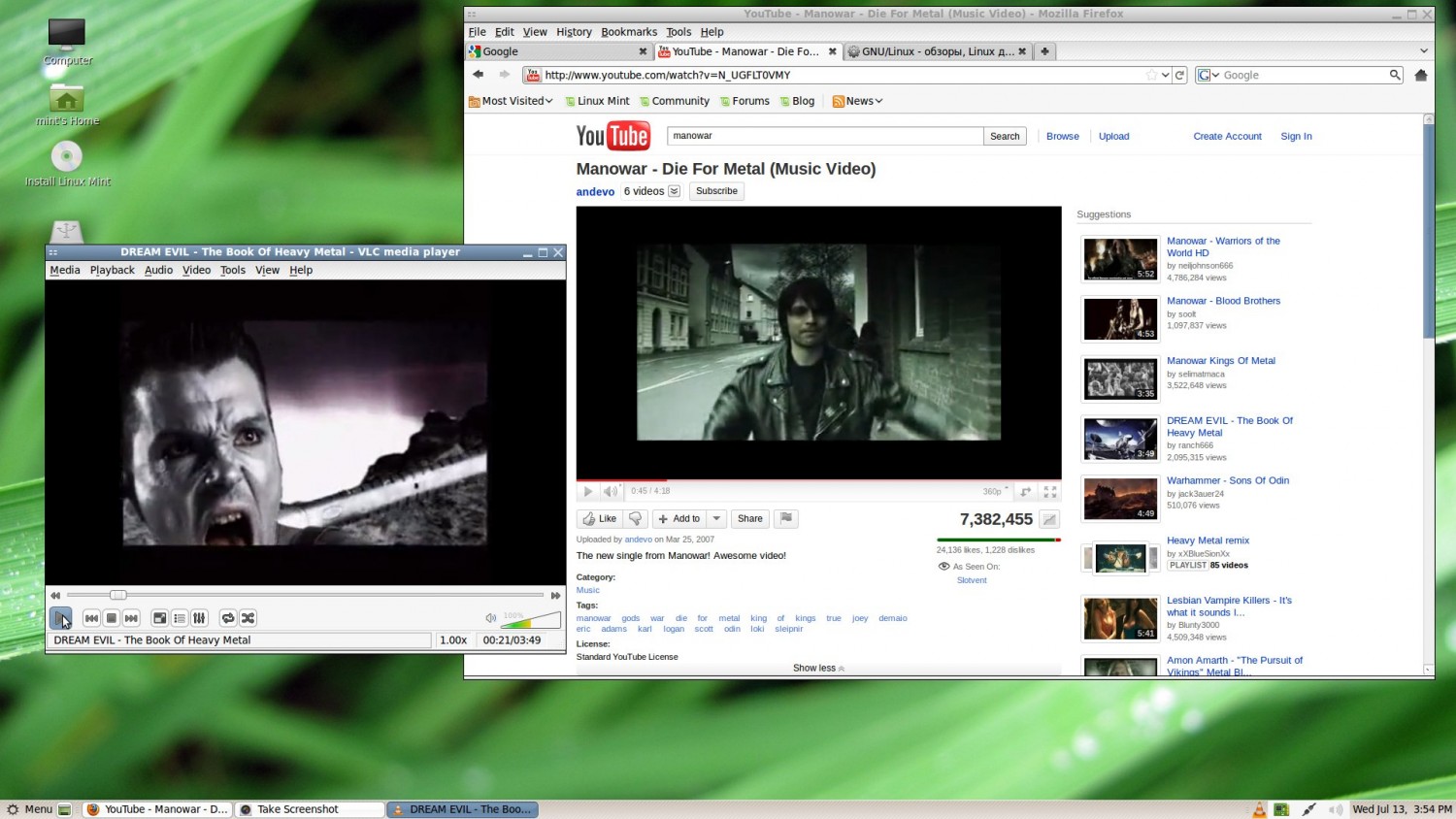Click the YouTube search input field
This screenshot has width=1456, height=819.
tap(825, 136)
